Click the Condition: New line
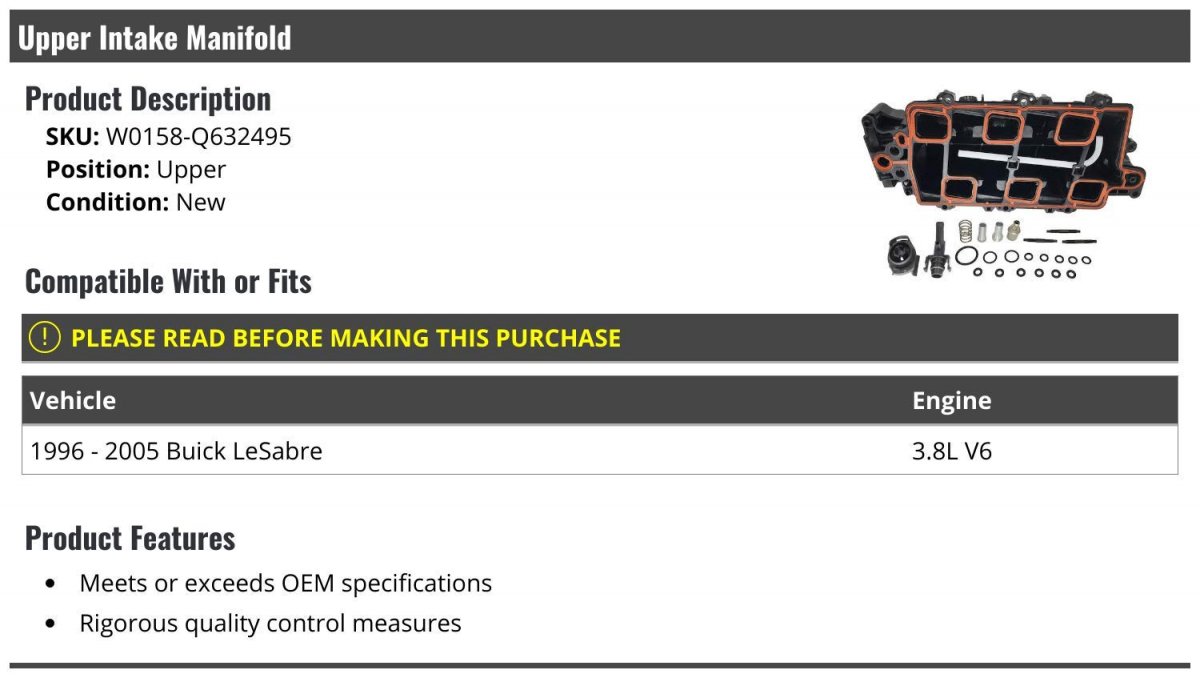The image size is (1200, 678). (x=136, y=202)
